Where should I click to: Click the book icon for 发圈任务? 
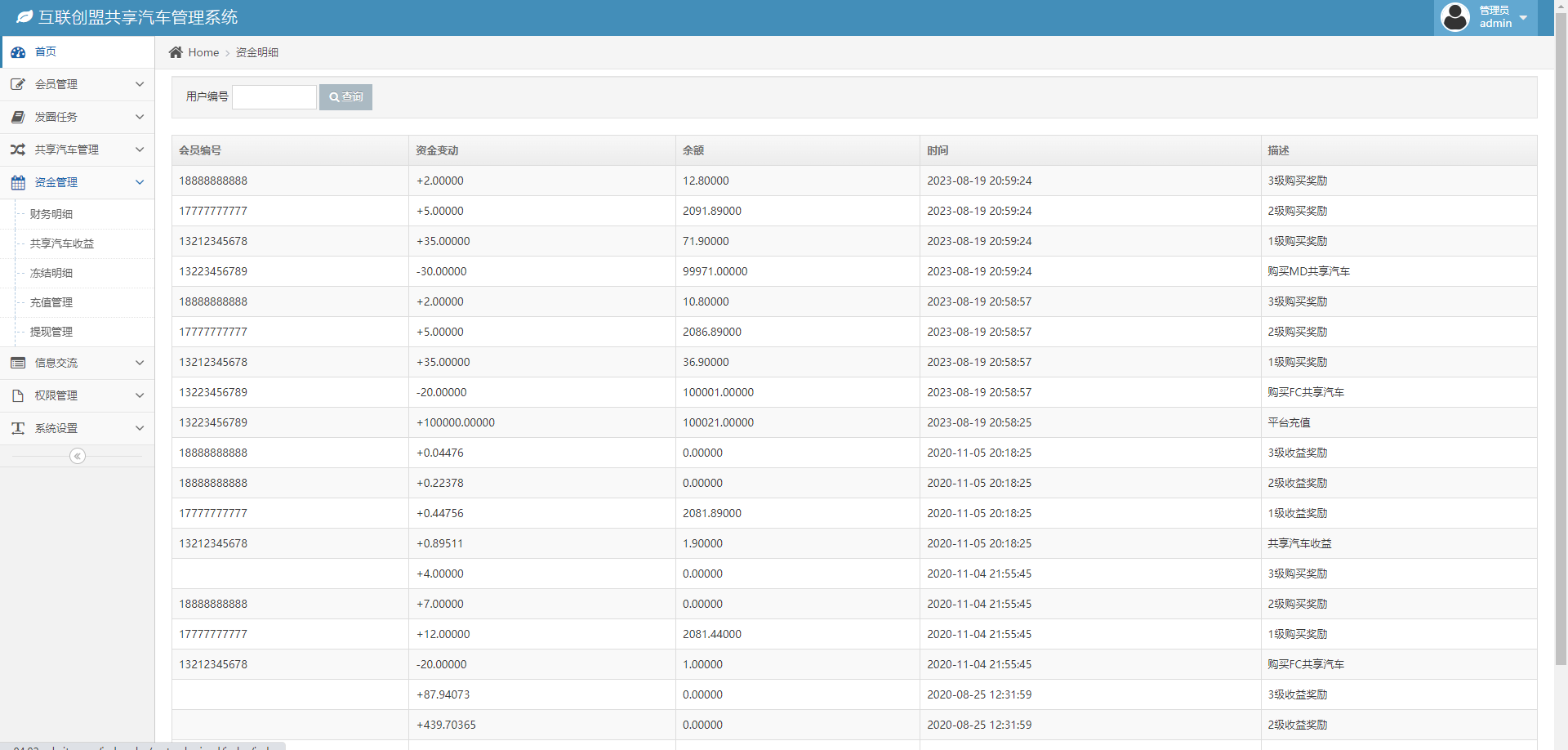pyautogui.click(x=18, y=117)
